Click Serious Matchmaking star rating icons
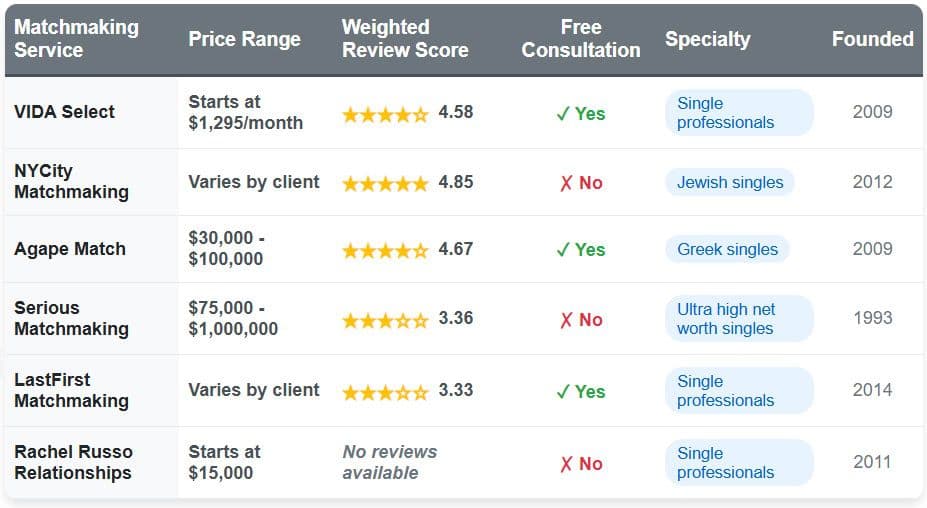The height and width of the screenshot is (508, 927). [385, 320]
